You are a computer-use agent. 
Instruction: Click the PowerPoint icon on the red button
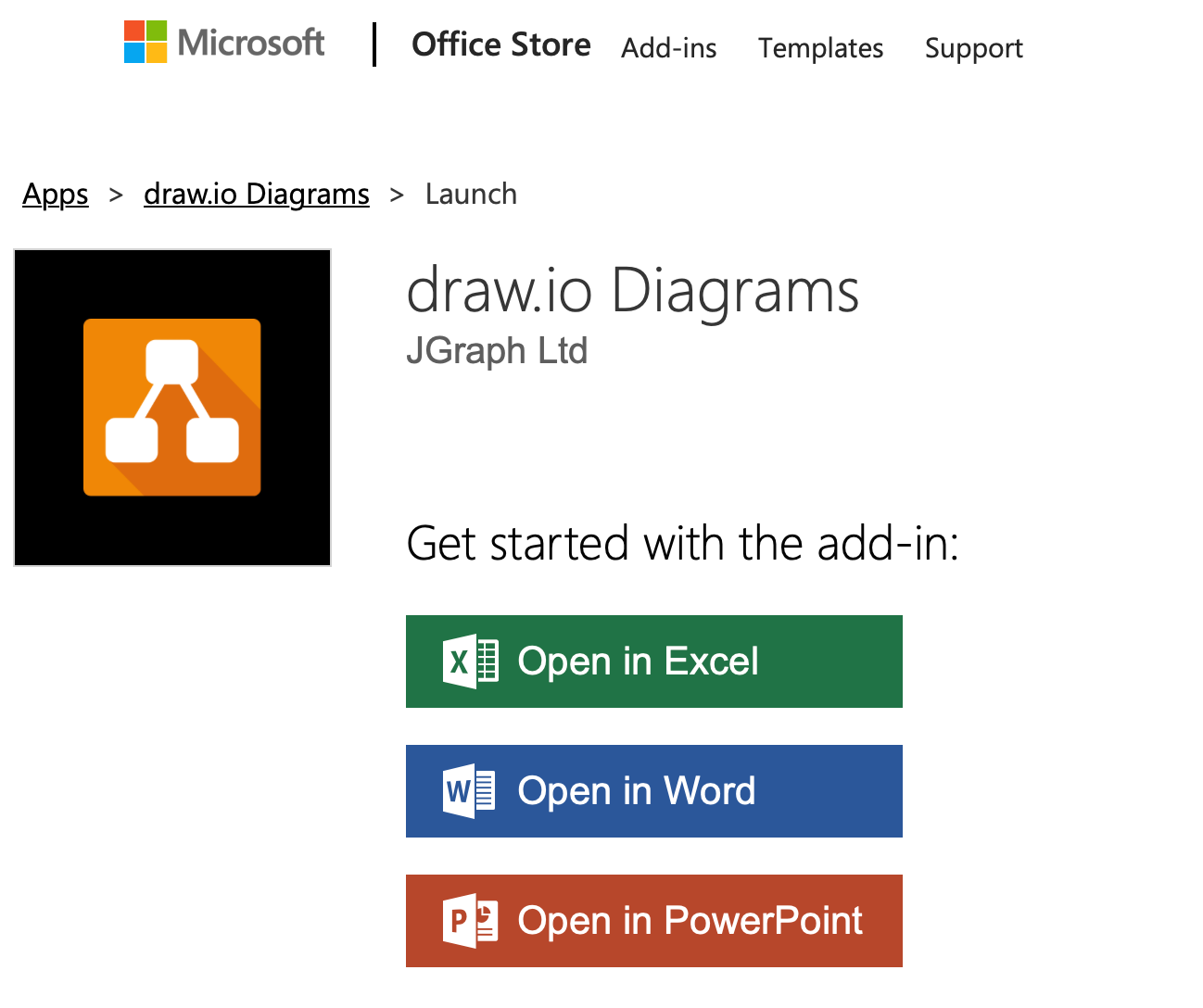pyautogui.click(x=470, y=921)
